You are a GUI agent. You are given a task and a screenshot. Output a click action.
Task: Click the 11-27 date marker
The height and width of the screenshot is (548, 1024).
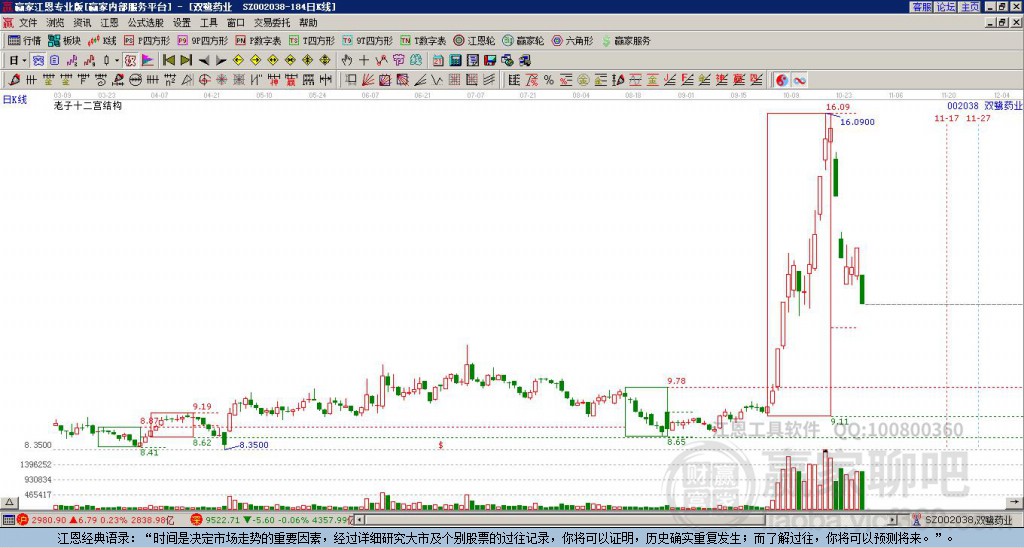(978, 118)
